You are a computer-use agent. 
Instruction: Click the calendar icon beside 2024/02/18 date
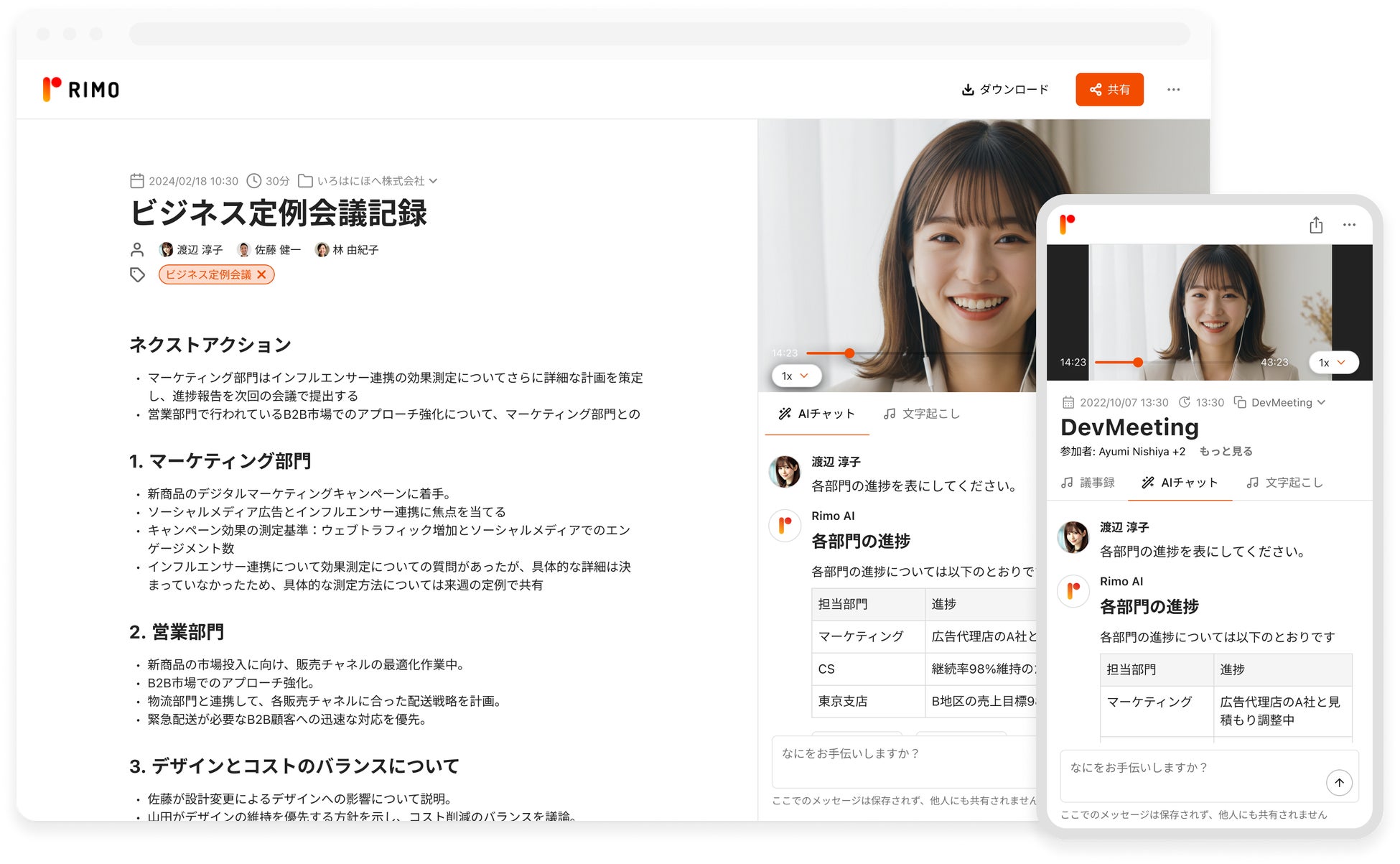click(x=137, y=181)
